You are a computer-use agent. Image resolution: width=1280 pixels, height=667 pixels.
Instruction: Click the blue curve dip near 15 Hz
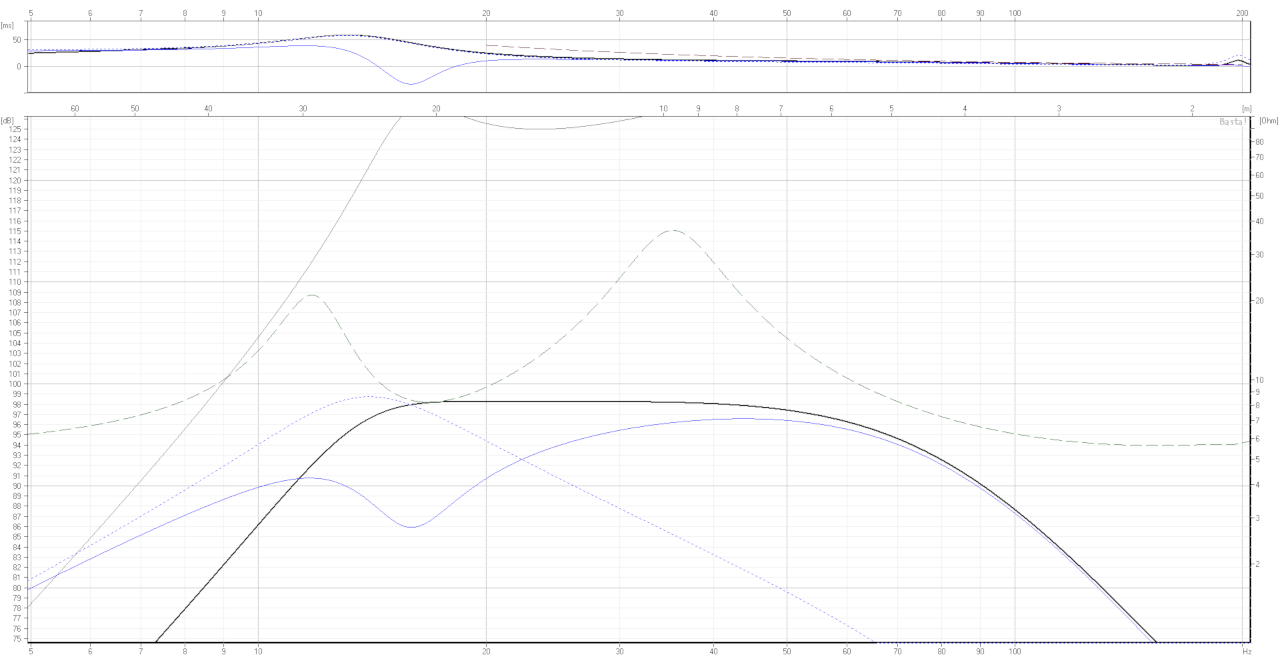[410, 525]
